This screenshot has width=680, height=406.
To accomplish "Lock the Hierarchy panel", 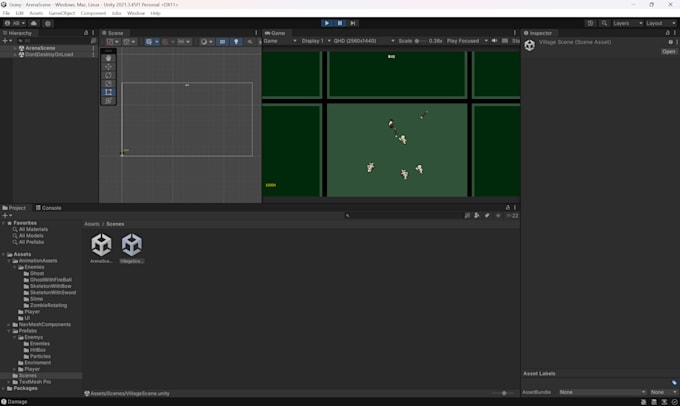I will click(86, 33).
